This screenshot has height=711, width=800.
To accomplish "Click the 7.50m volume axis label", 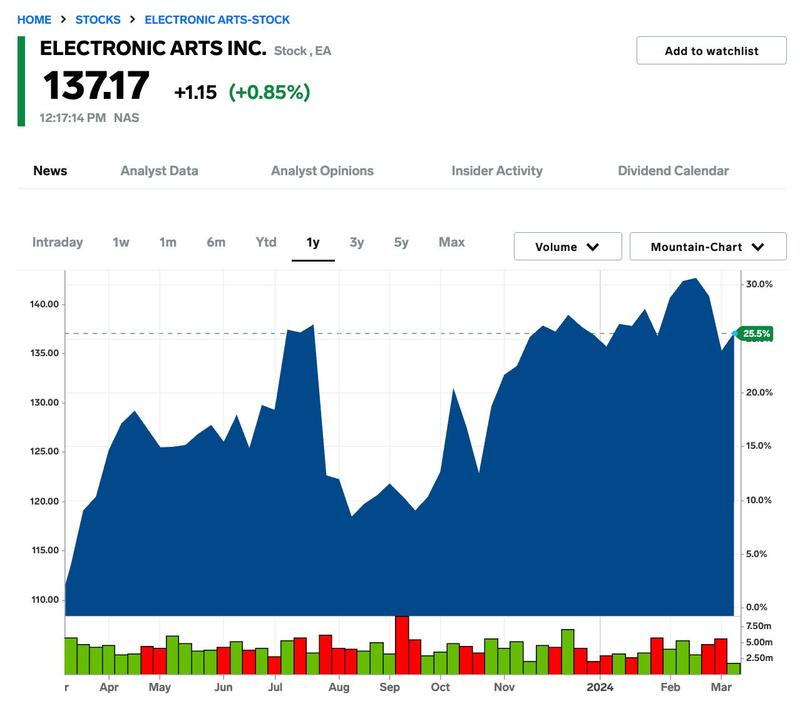I will tap(759, 626).
